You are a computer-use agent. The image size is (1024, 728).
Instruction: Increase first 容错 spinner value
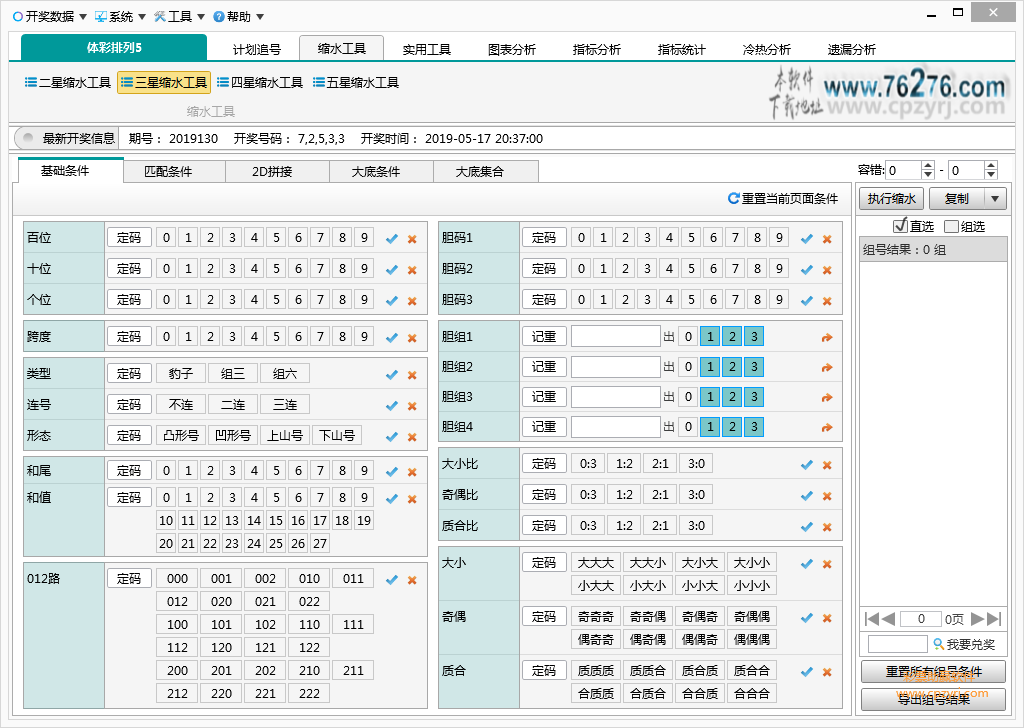click(x=928, y=166)
